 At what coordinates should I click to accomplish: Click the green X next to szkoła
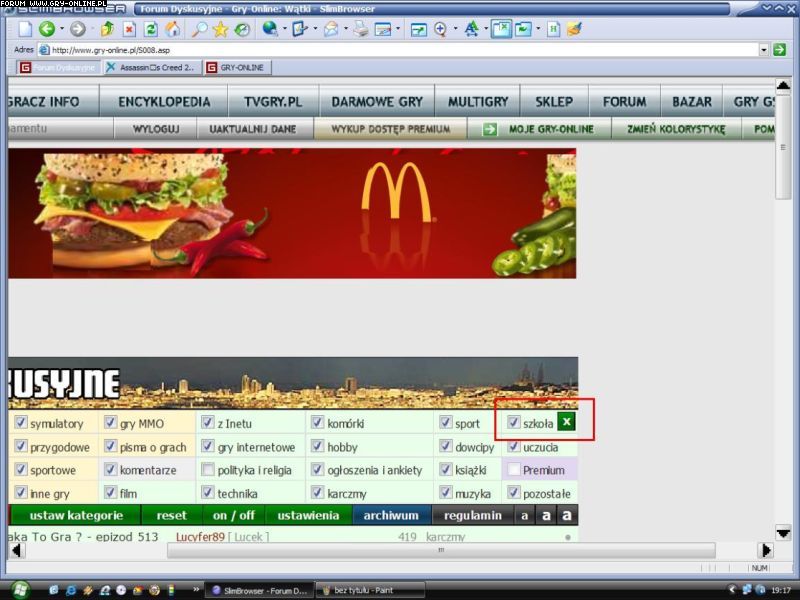(566, 422)
